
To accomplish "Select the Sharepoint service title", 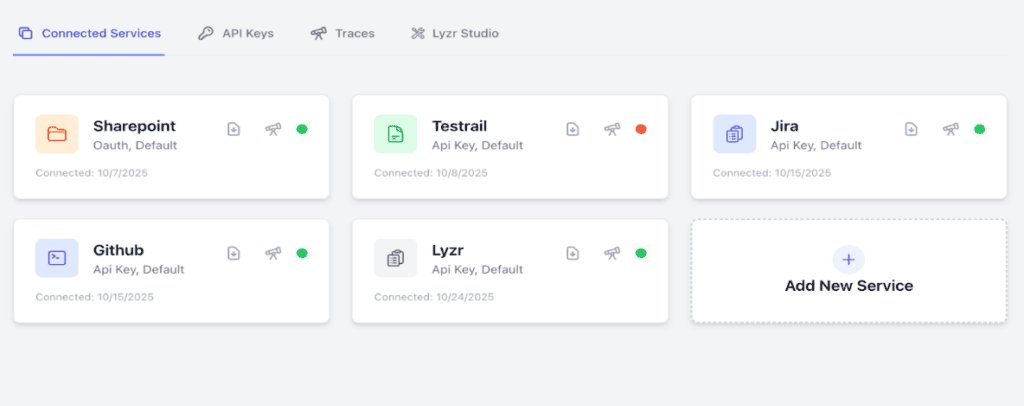I will pyautogui.click(x=134, y=126).
